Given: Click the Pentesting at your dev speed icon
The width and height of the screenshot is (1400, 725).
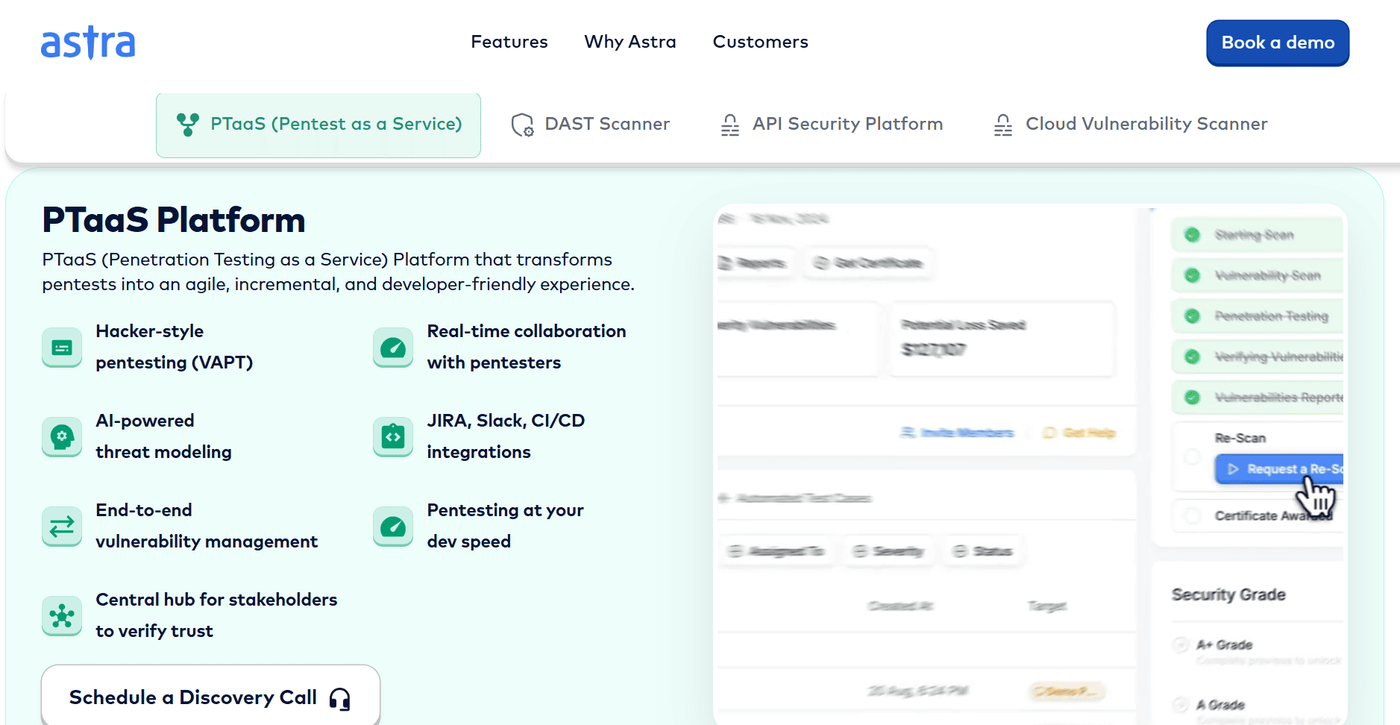Looking at the screenshot, I should coord(393,527).
